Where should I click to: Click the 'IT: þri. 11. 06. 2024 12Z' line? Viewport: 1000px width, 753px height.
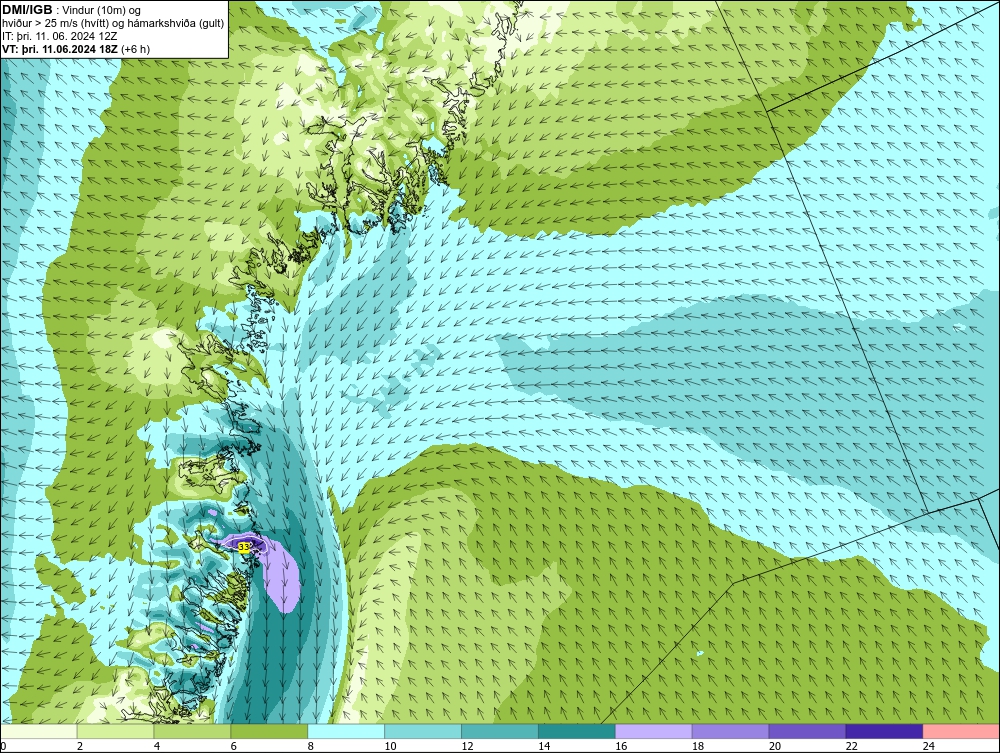click(x=59, y=36)
